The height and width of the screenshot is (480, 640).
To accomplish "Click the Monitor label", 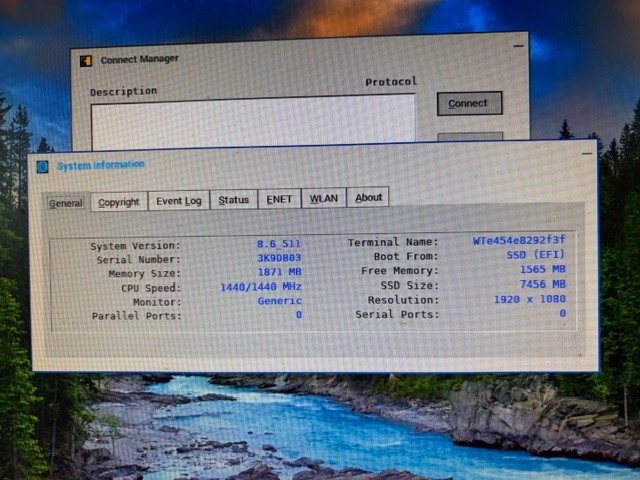I will [157, 302].
